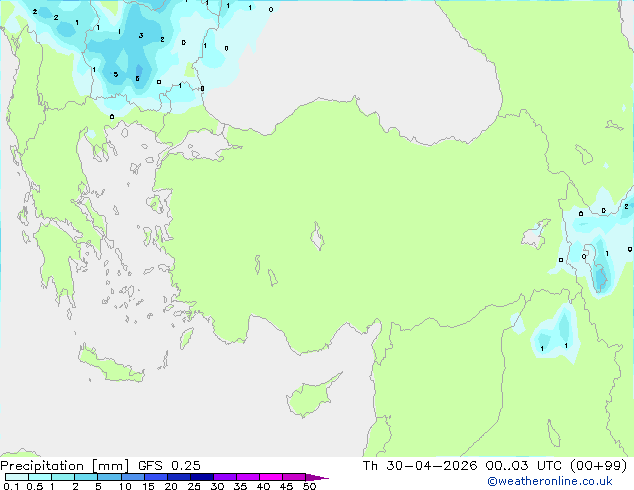Click the '(00+99)' forecast offset text
634x490 pixels.
(x=598, y=466)
